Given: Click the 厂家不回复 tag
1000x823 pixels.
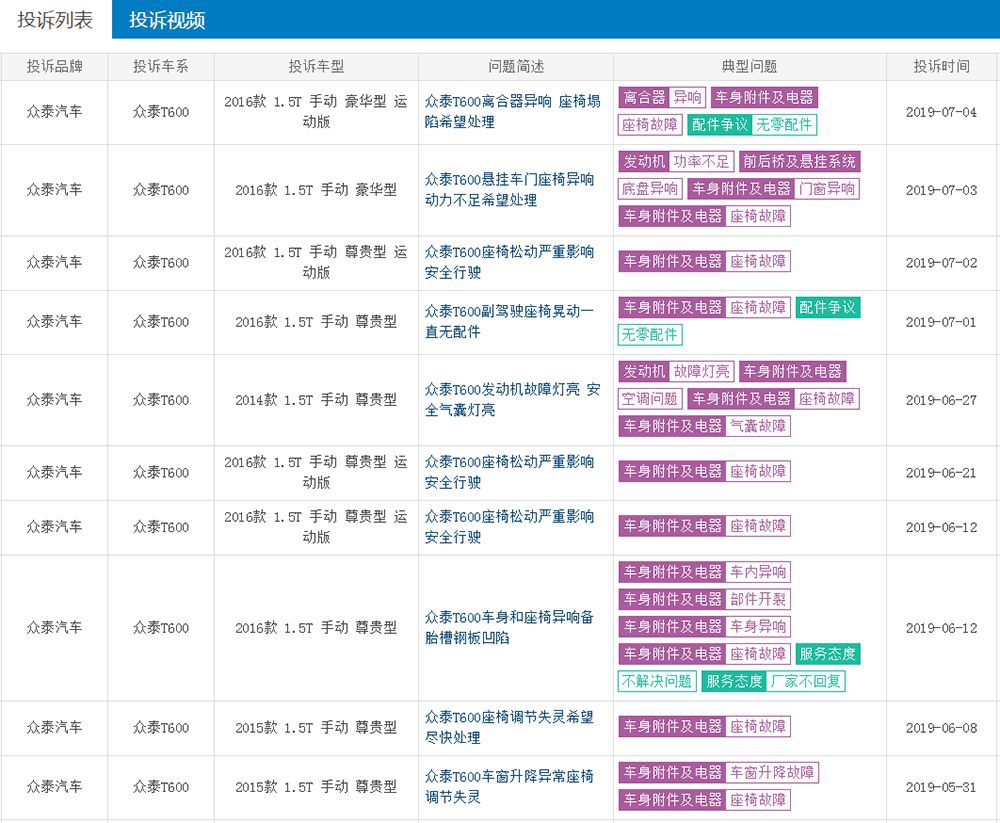Looking at the screenshot, I should [806, 682].
